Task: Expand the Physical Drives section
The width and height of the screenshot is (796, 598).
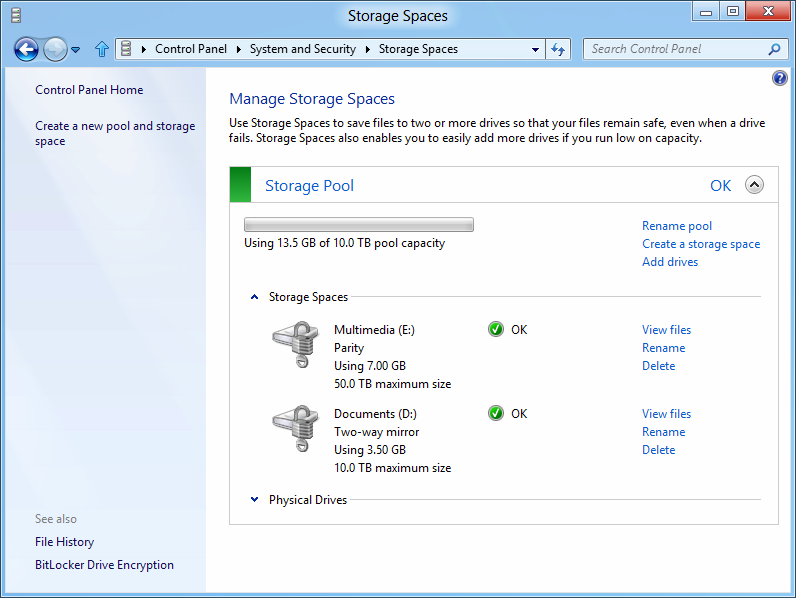Action: pos(254,500)
